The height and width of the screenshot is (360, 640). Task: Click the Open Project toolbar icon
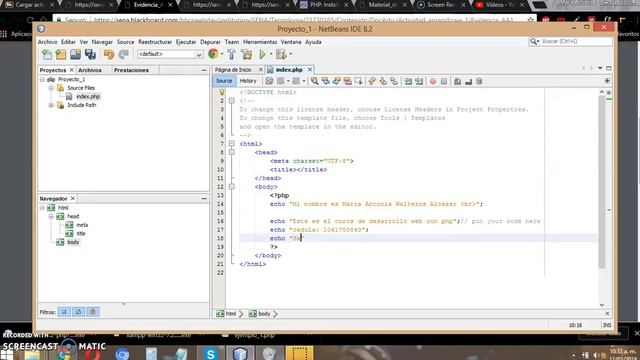pos(75,54)
